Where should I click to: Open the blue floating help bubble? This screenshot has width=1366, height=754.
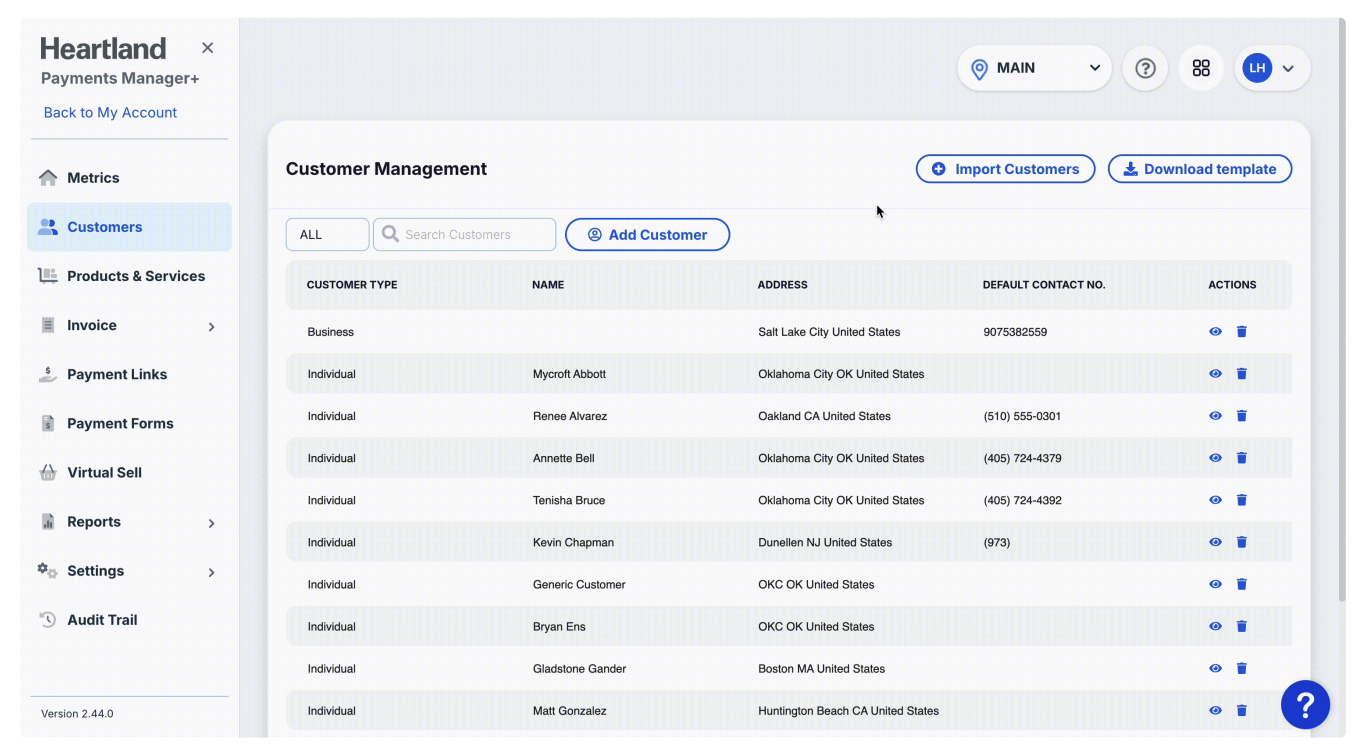(x=1305, y=705)
